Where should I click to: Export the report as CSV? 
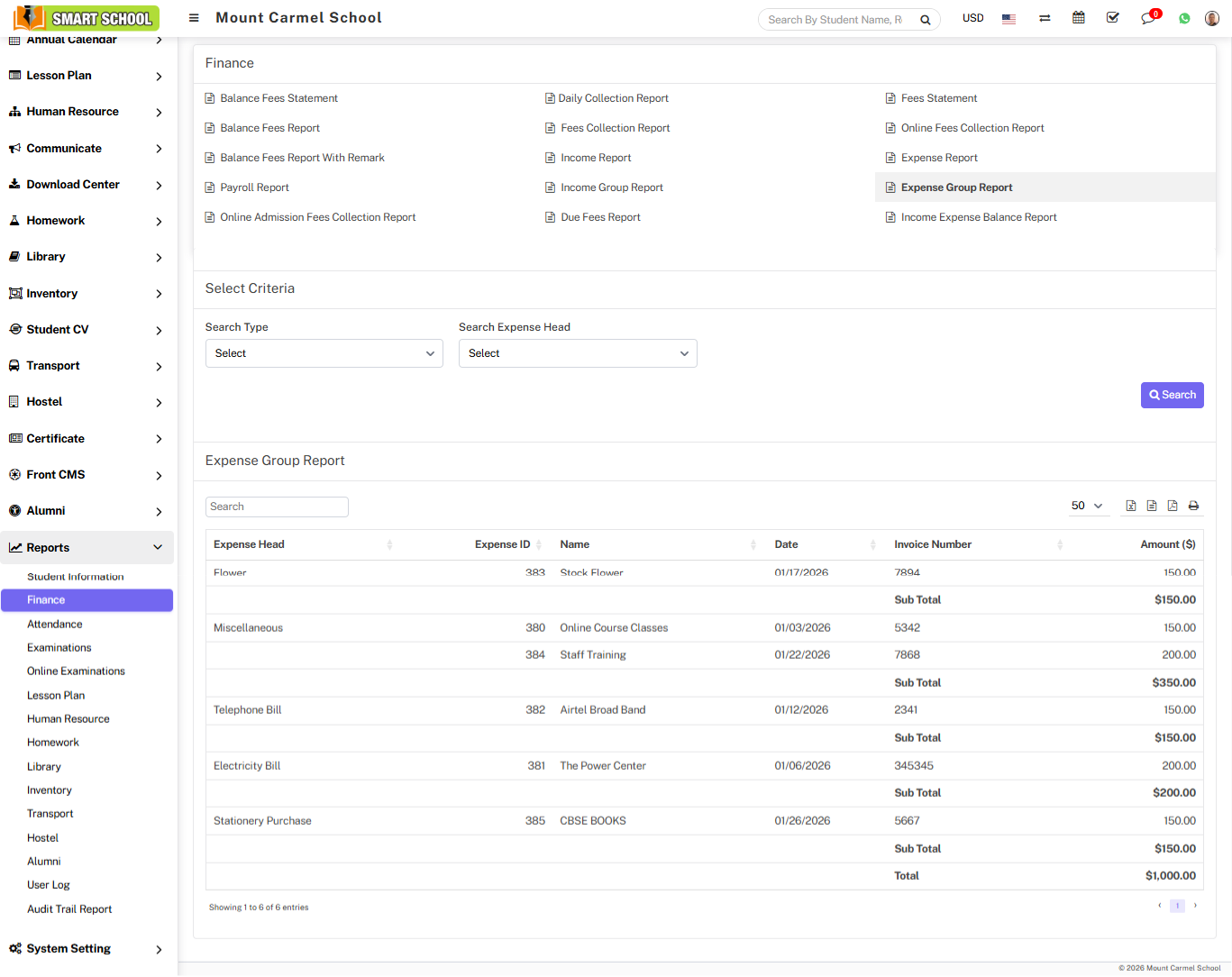click(x=1152, y=506)
